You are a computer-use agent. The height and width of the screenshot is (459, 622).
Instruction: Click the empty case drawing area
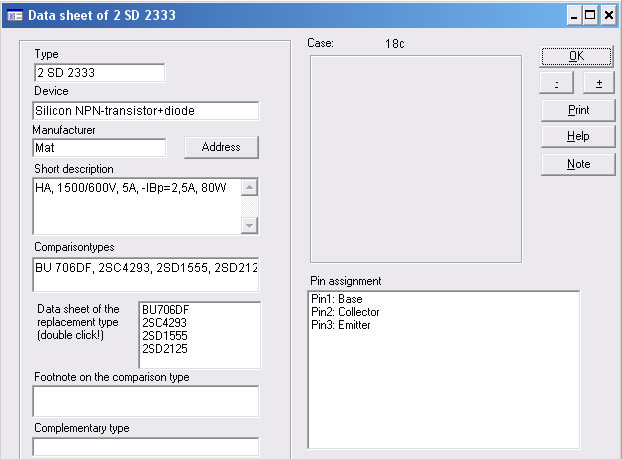(416, 159)
